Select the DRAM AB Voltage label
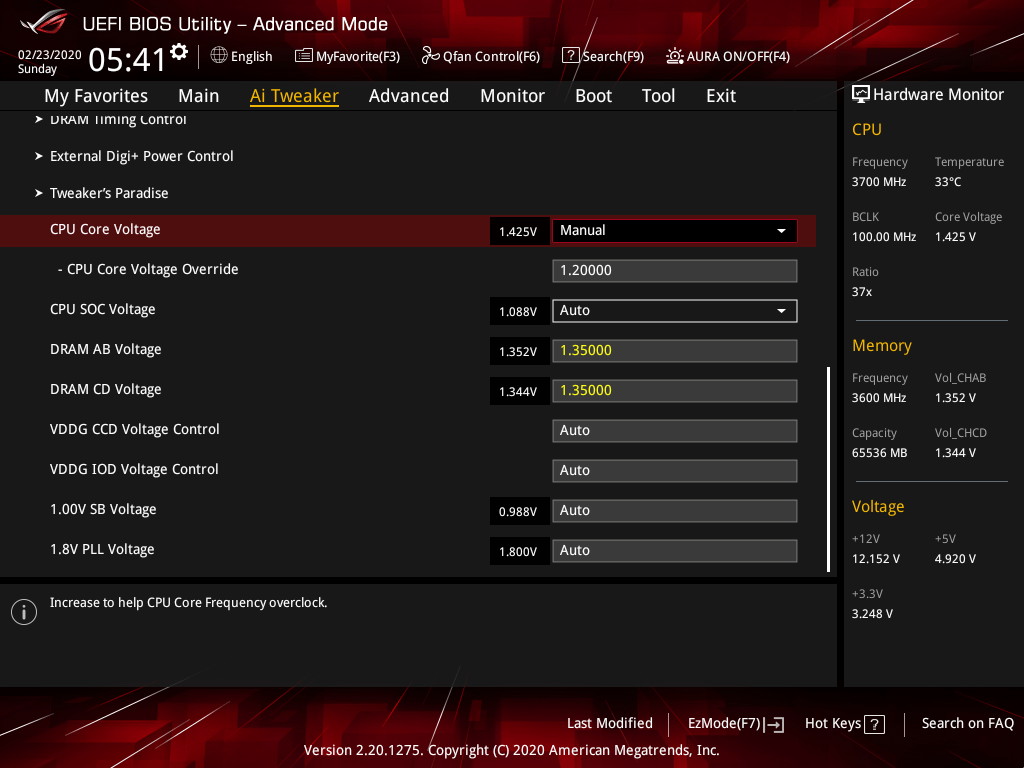The image size is (1024, 768). tap(106, 349)
